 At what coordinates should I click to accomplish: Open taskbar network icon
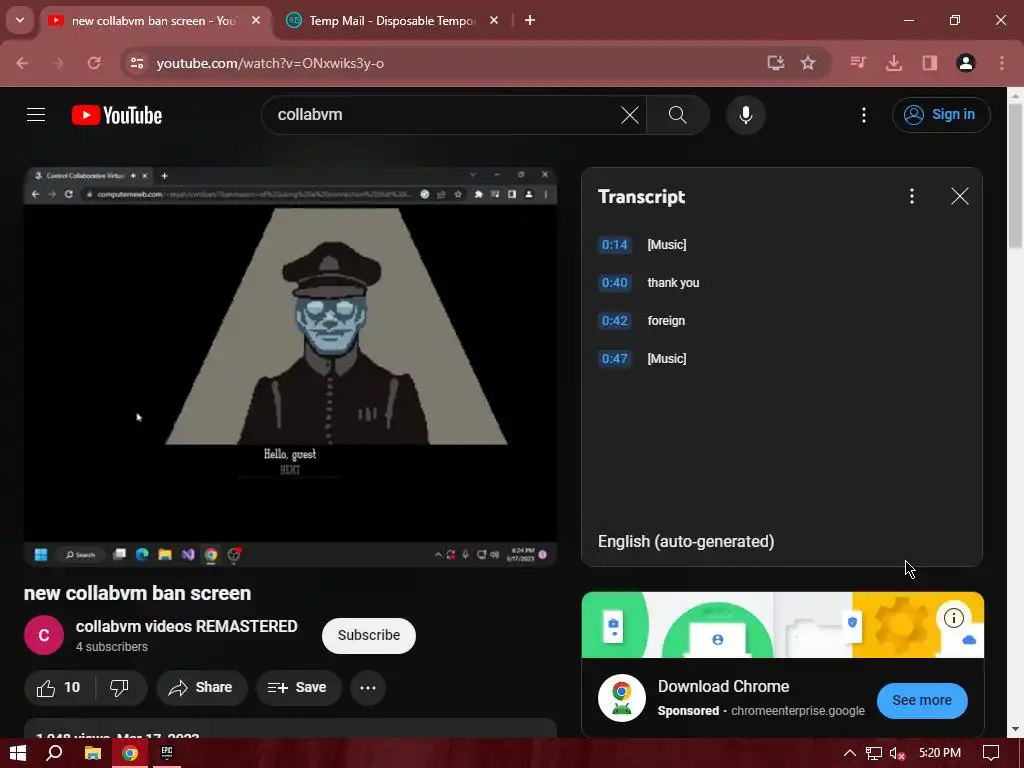tap(874, 753)
